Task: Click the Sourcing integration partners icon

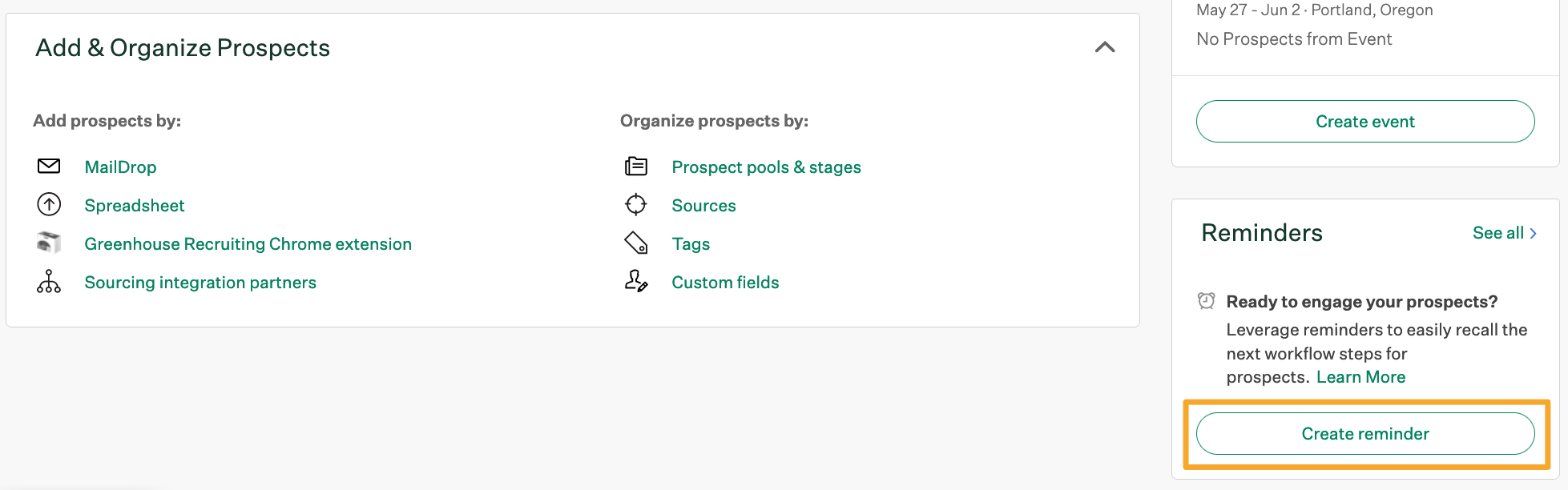Action: pyautogui.click(x=48, y=281)
